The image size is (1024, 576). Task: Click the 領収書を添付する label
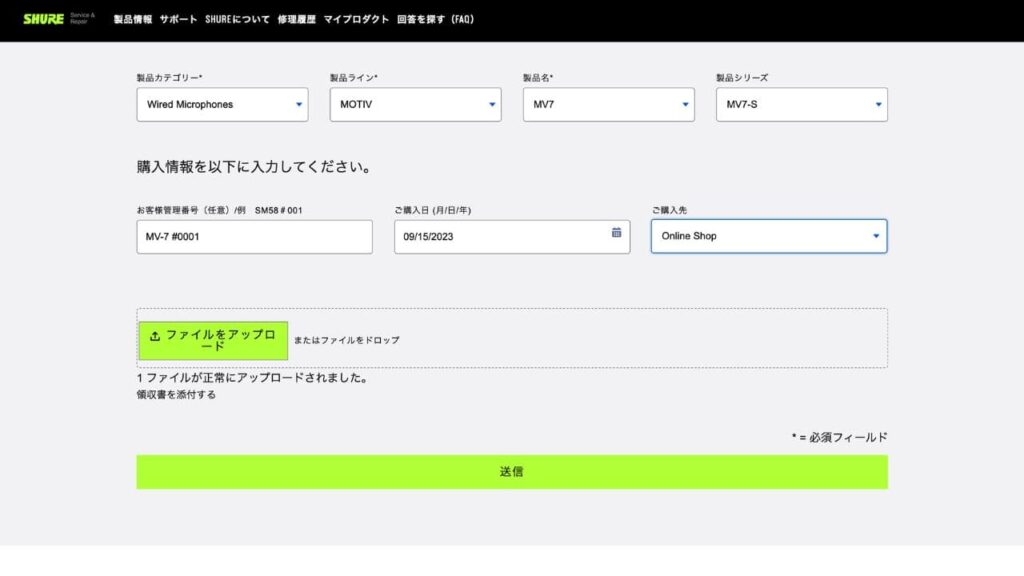(176, 395)
